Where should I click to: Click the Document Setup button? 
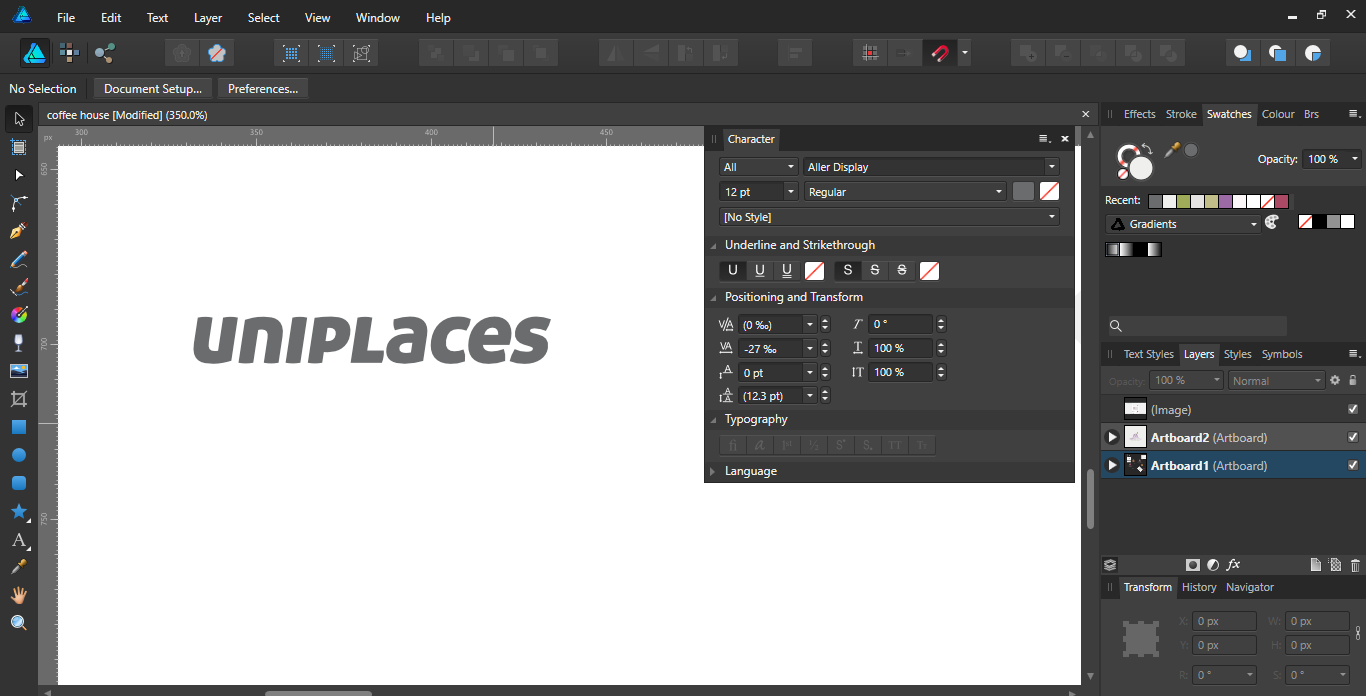tap(153, 89)
